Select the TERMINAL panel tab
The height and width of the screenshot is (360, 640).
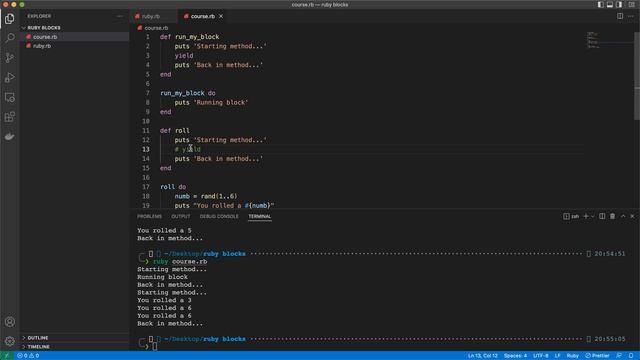260,216
